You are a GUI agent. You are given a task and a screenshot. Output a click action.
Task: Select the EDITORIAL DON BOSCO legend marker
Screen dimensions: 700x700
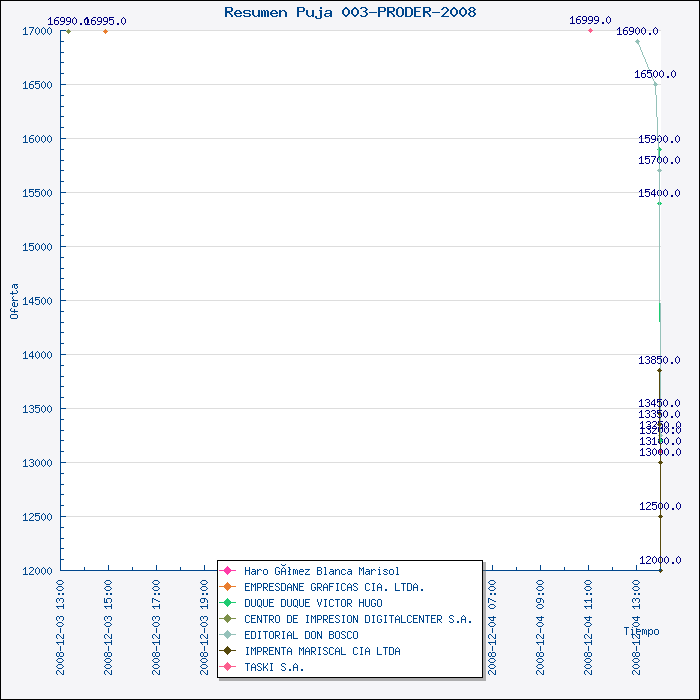tap(229, 635)
